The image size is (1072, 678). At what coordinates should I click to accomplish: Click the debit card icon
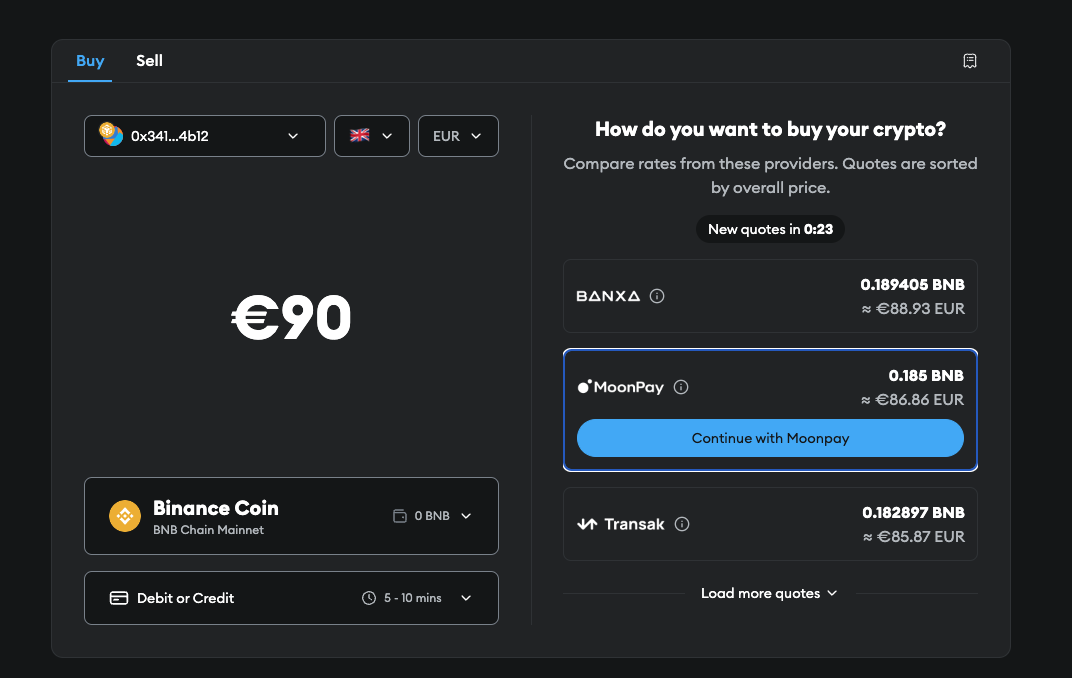119,598
